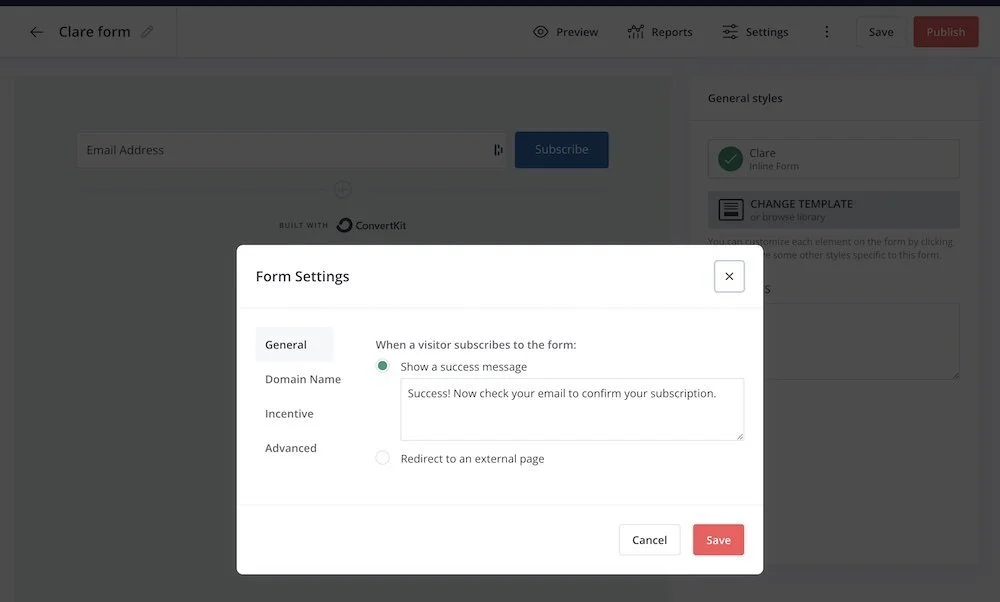Click the back arrow icon
Viewport: 1000px width, 602px height.
pos(36,32)
